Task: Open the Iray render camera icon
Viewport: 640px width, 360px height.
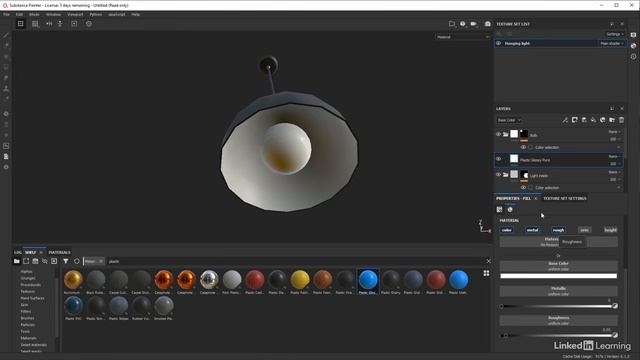Action: coord(487,24)
